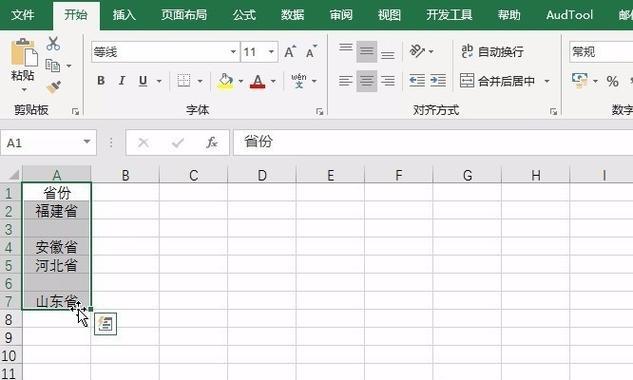Expand fill color dropdown arrow
The image size is (633, 380).
point(241,81)
